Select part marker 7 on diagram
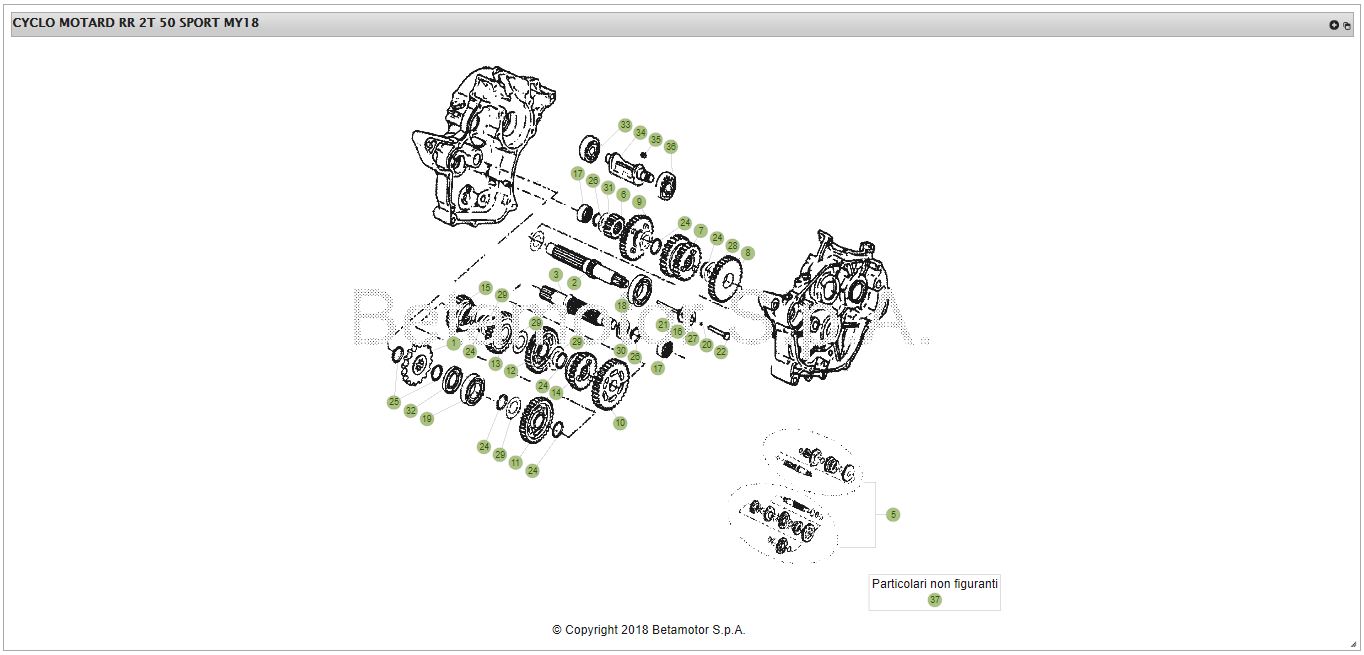The image size is (1364, 655). pyautogui.click(x=700, y=230)
